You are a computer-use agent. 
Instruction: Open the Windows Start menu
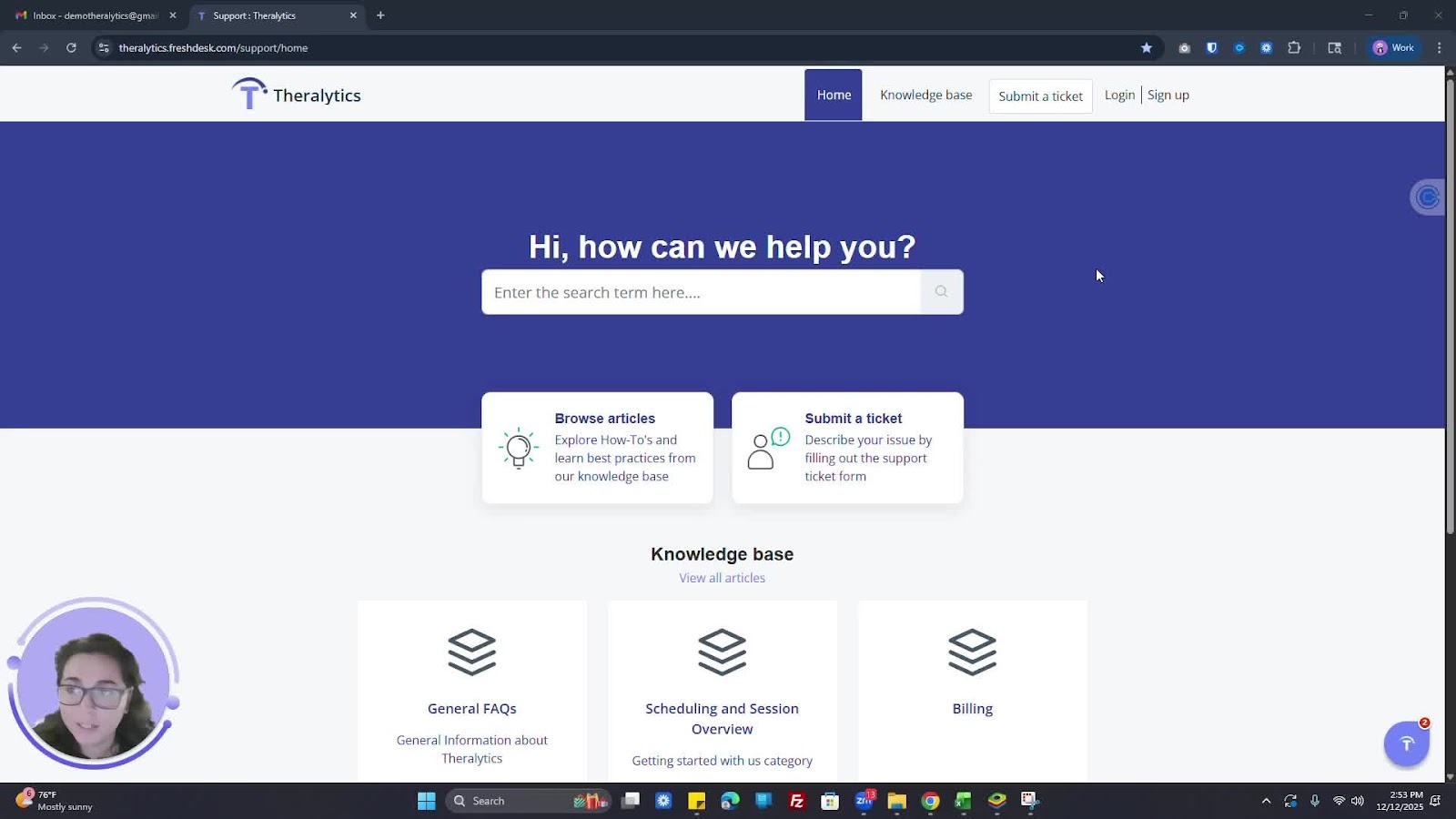[x=426, y=801]
